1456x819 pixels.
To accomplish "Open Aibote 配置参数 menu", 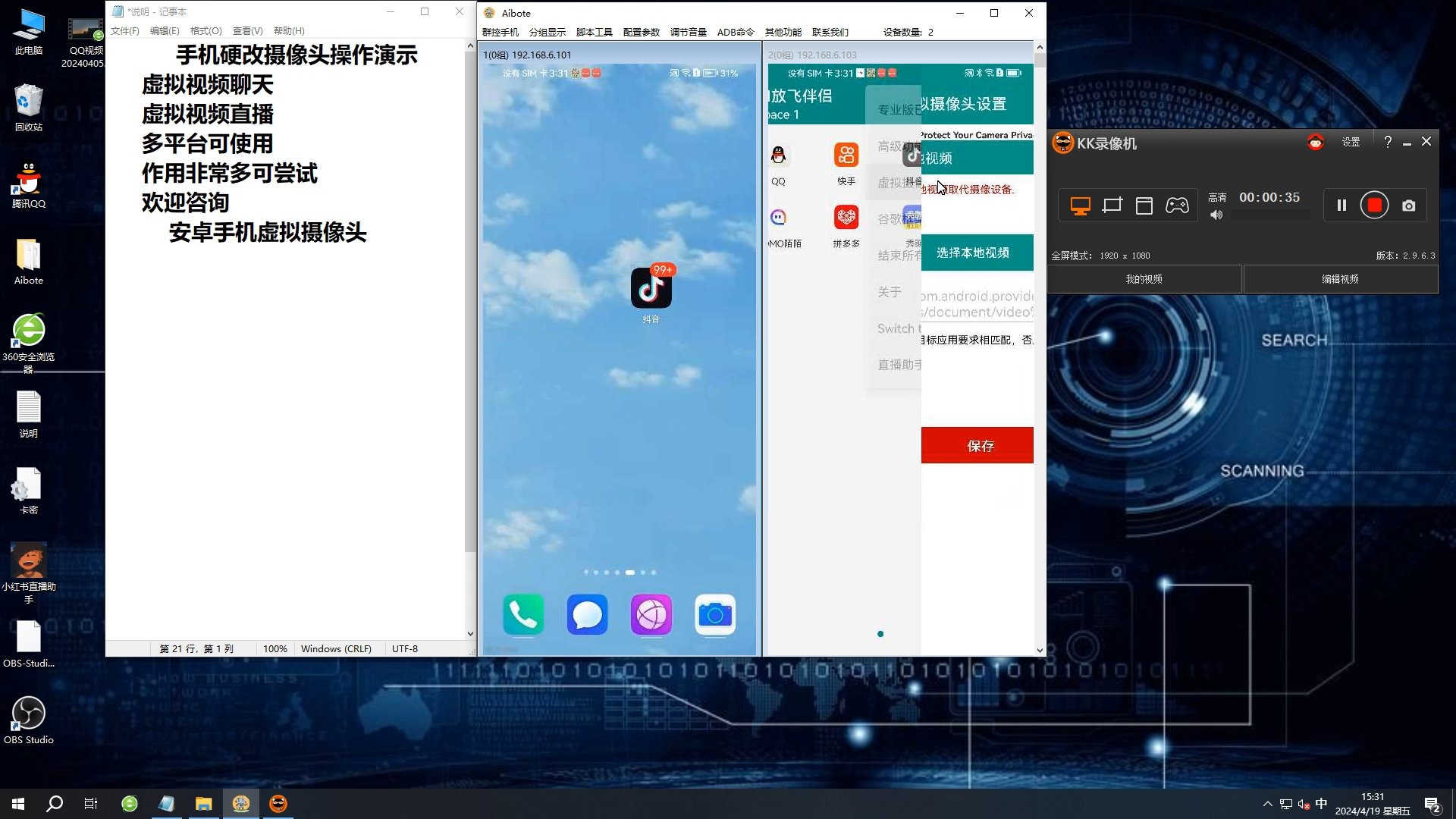I will click(x=642, y=32).
